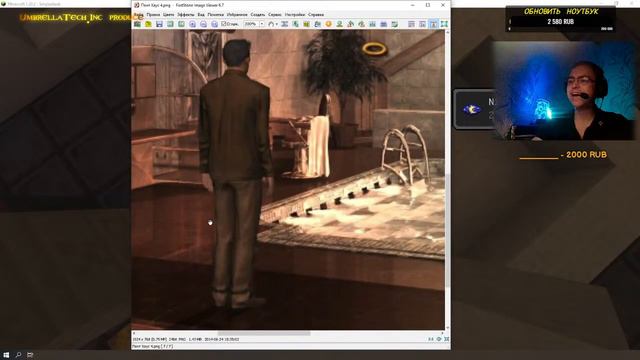The image size is (640, 360).
Task: Click the displayed game screenshot image
Action: (288, 180)
